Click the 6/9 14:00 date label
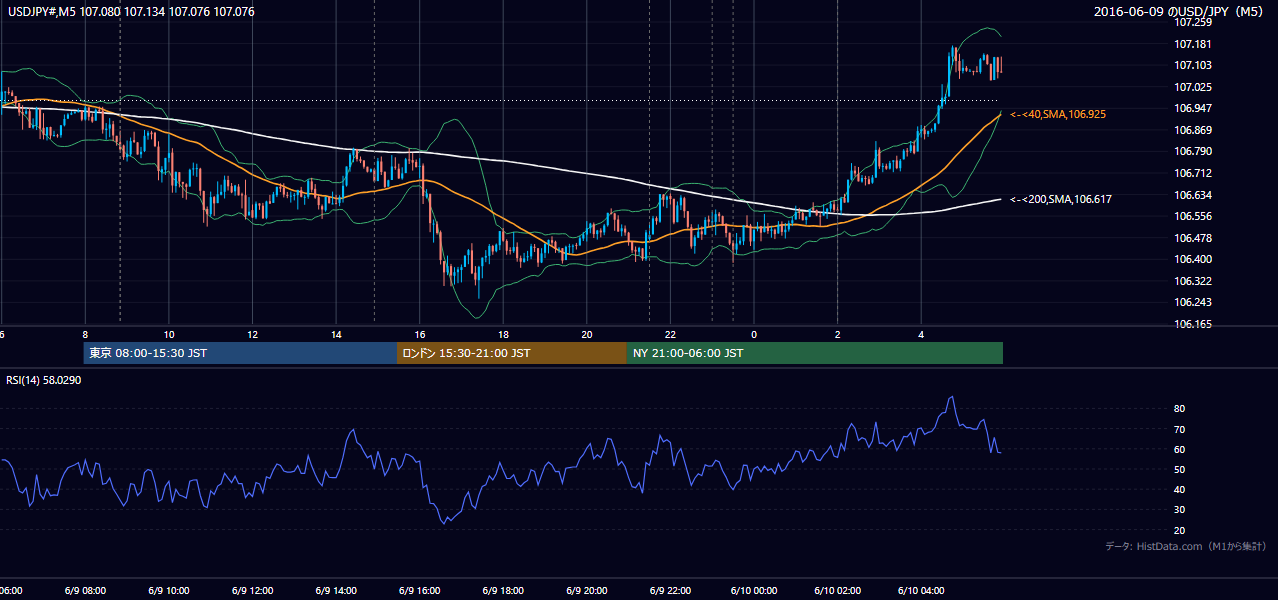This screenshot has width=1278, height=600. coord(336,591)
